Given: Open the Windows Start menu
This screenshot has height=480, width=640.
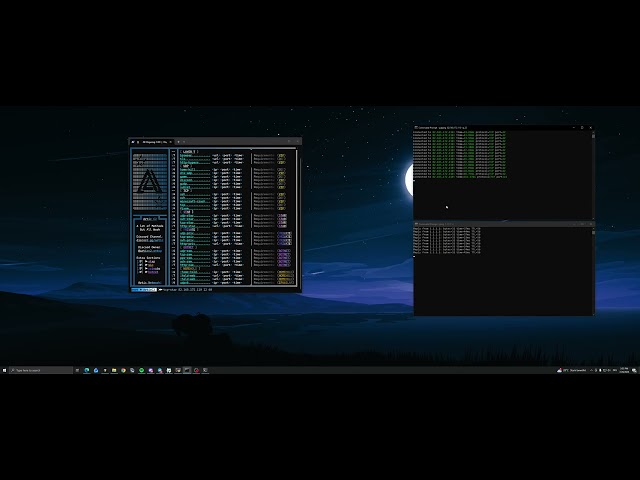Looking at the screenshot, I should click(x=4, y=370).
